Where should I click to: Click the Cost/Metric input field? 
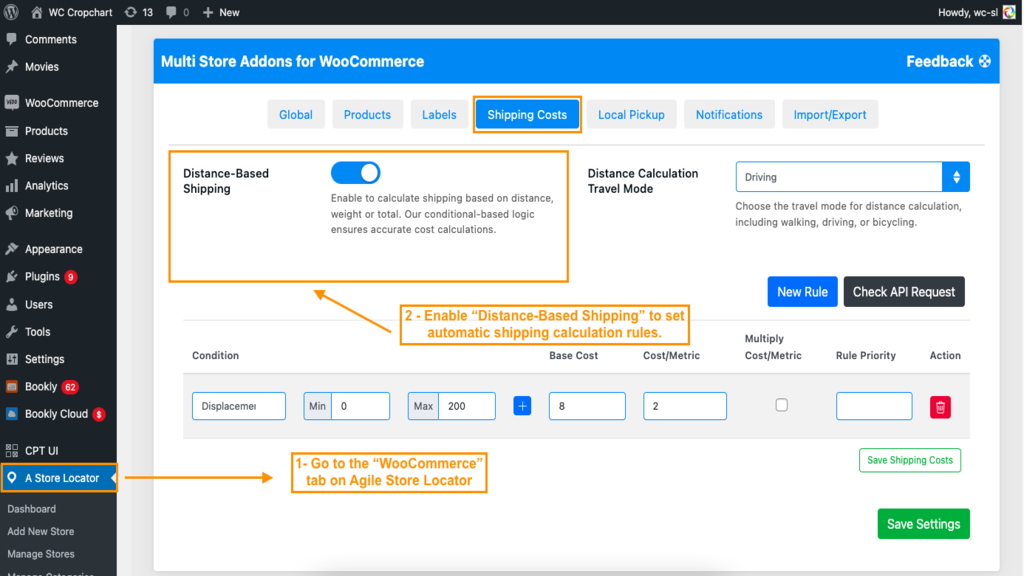684,406
